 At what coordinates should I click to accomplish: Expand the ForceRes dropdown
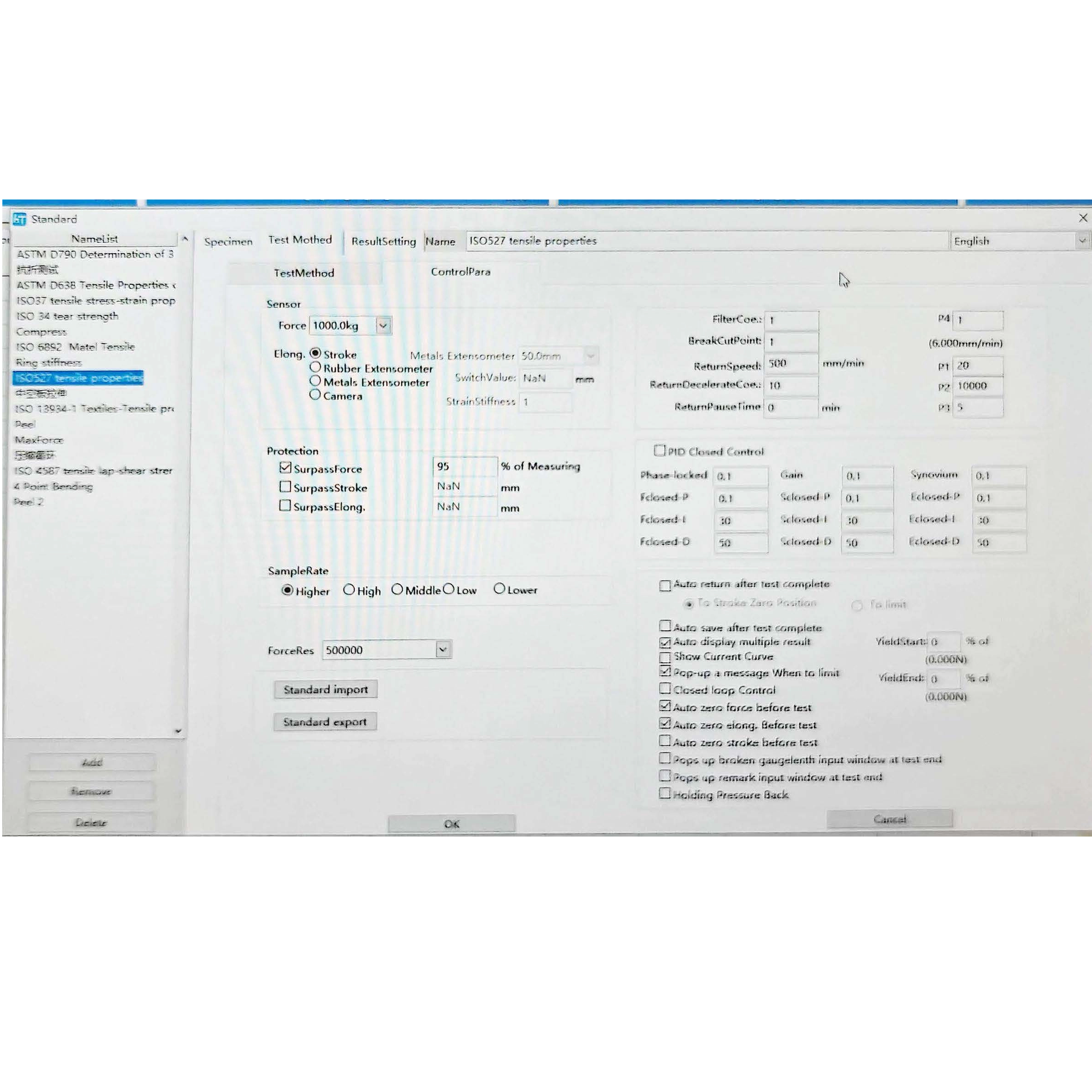coord(443,649)
